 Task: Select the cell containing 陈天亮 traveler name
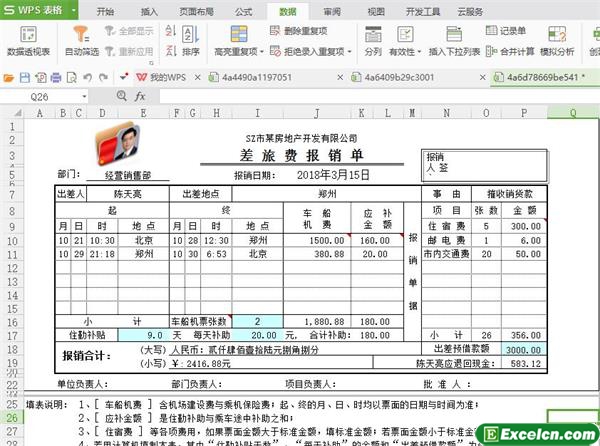[x=128, y=194]
